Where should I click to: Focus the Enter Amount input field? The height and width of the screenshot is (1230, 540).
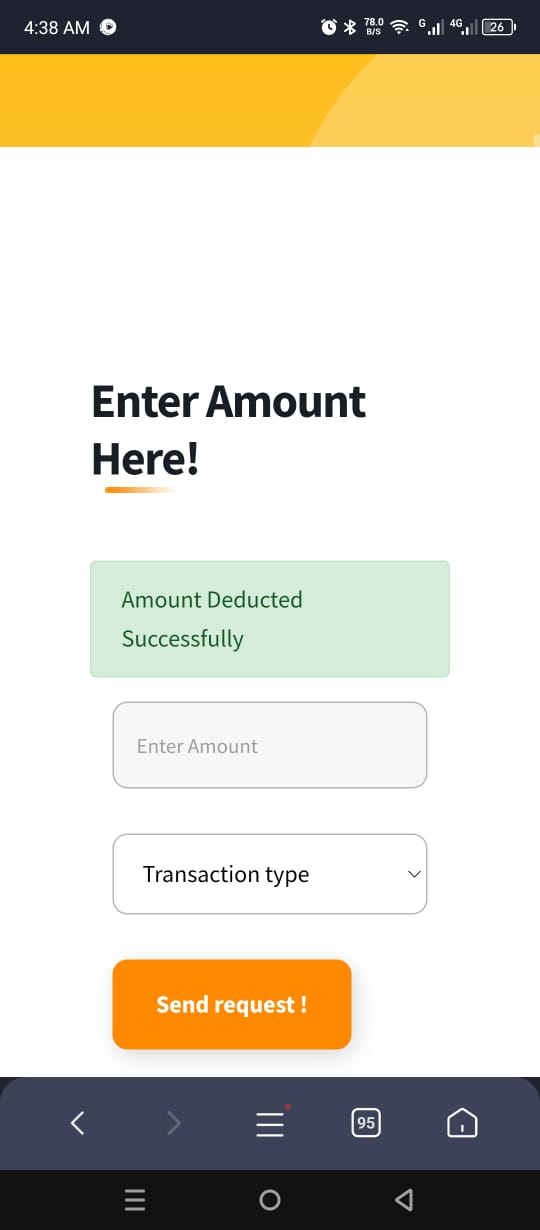[270, 745]
